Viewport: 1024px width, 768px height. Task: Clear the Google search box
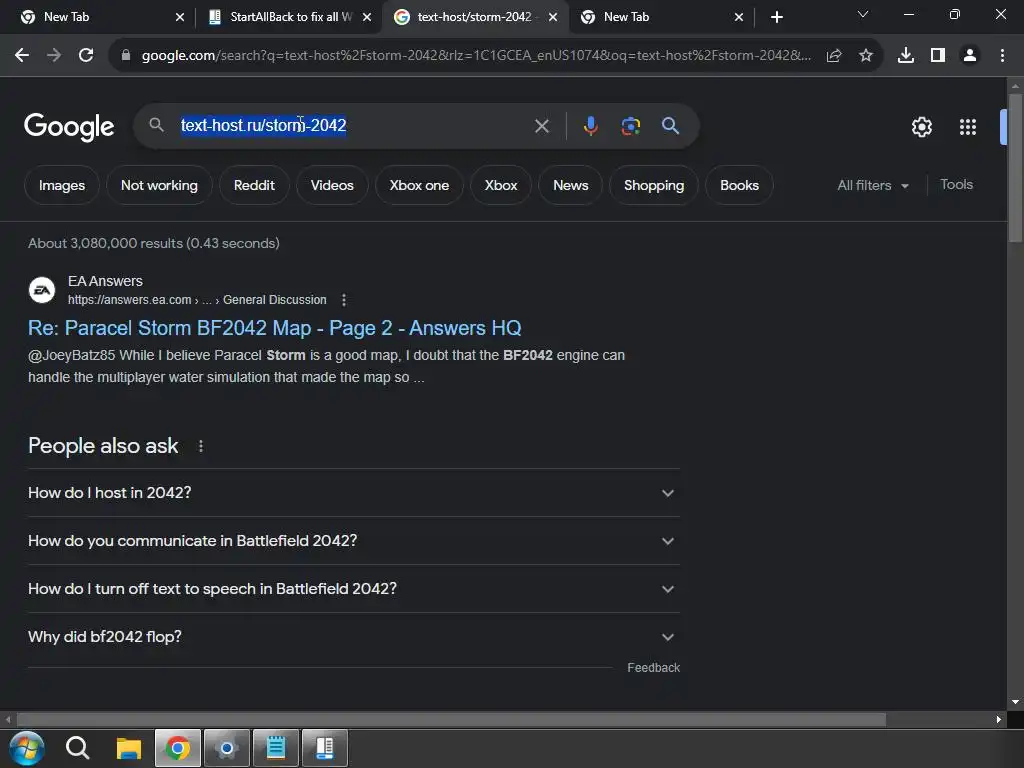click(x=541, y=126)
